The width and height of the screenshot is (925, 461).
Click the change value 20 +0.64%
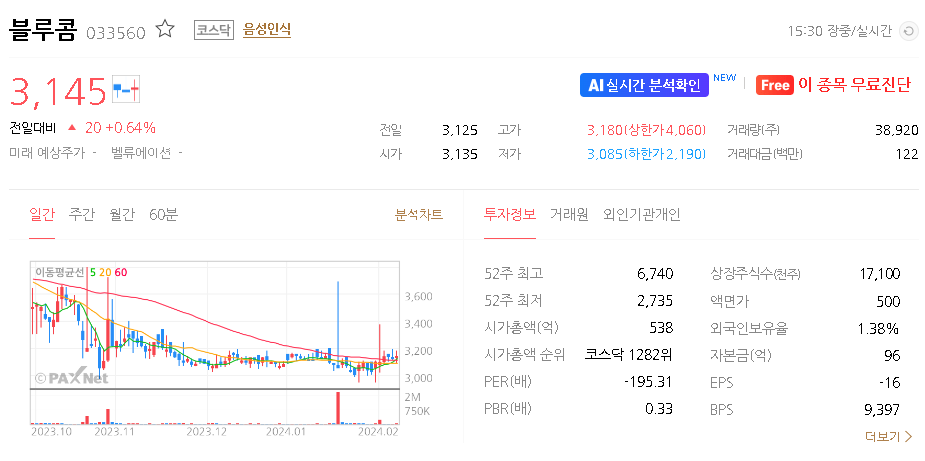pyautogui.click(x=120, y=127)
